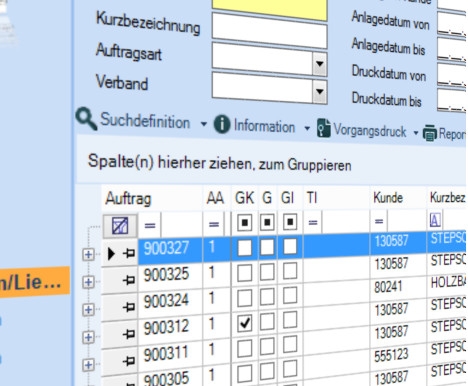Open the Auftragsart dropdown
468x386 pixels.
click(x=320, y=63)
